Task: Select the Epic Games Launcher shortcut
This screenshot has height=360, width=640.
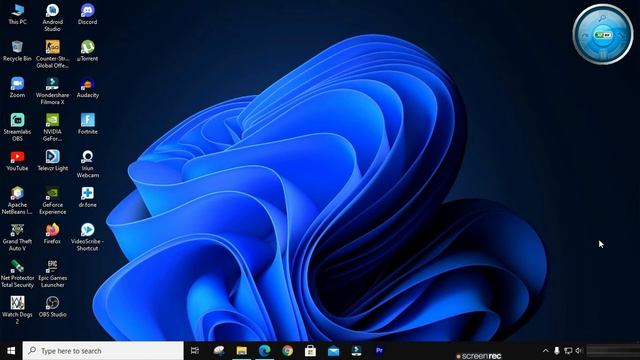Action: pos(53,273)
